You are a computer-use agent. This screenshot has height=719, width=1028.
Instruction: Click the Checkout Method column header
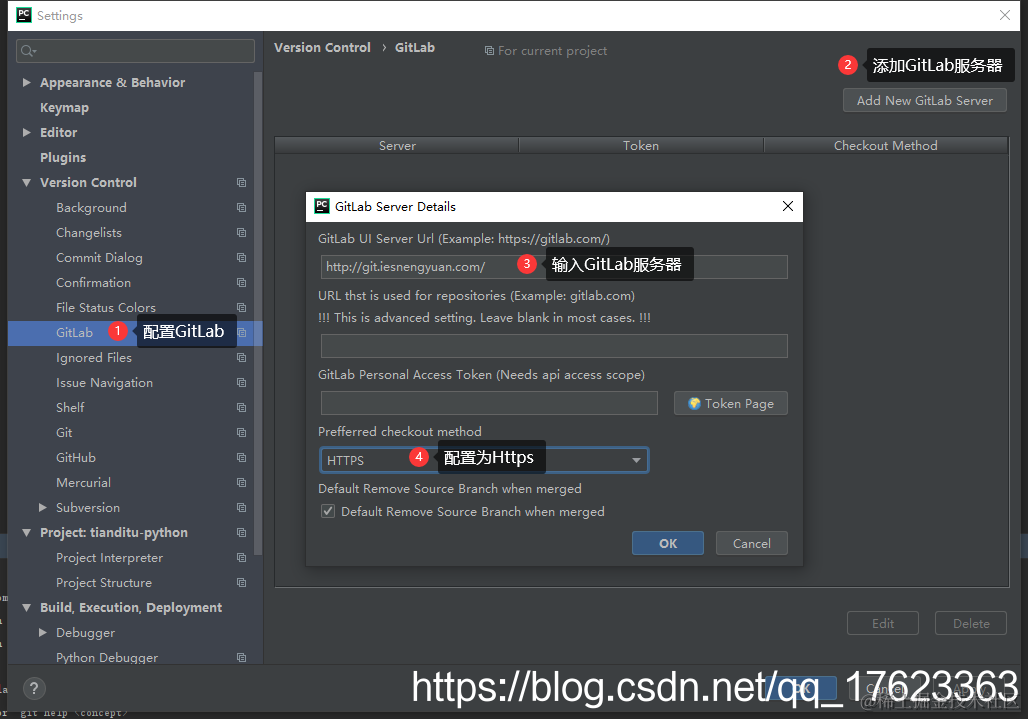pyautogui.click(x=885, y=146)
